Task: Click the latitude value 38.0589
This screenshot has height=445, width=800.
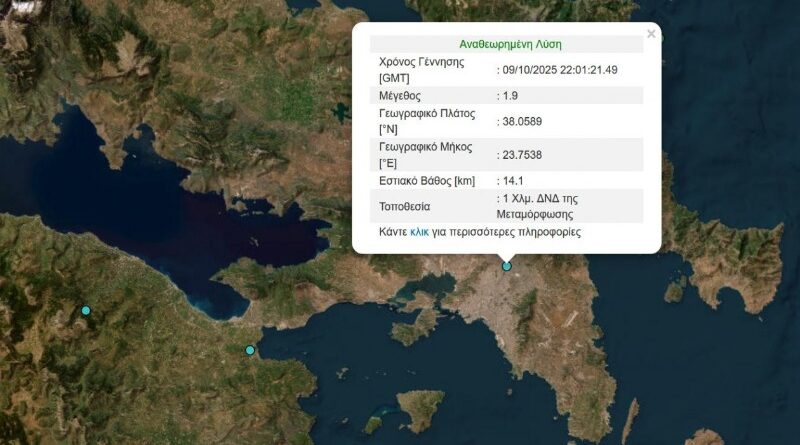Action: point(523,122)
